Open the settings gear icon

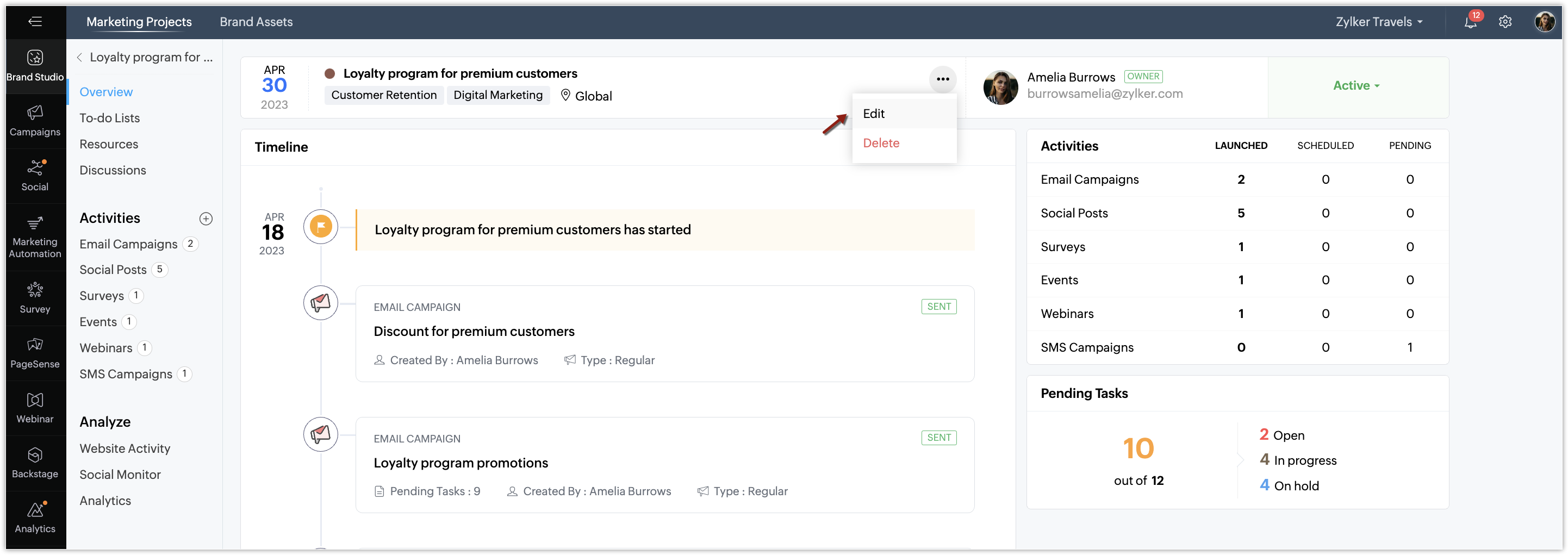click(1505, 22)
